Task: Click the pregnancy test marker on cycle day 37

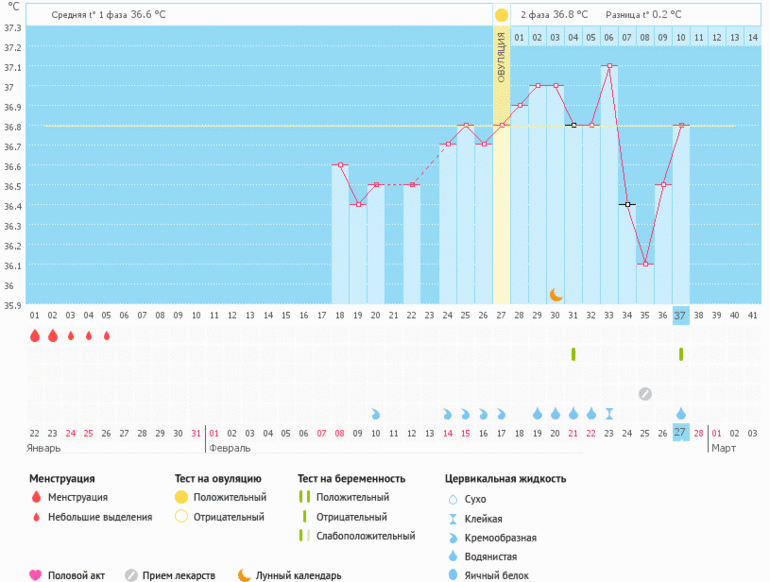Action: point(681,354)
